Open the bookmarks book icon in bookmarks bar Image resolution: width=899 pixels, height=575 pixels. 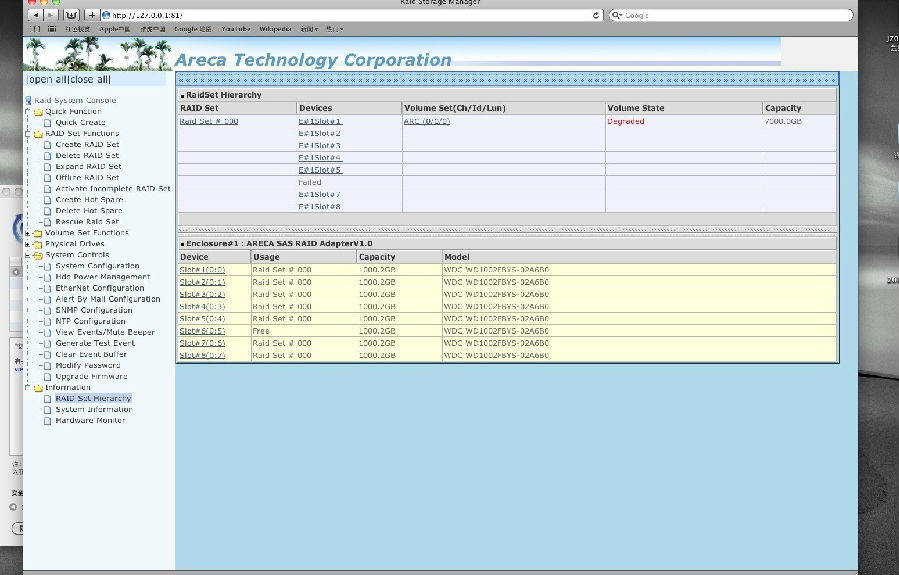click(36, 29)
